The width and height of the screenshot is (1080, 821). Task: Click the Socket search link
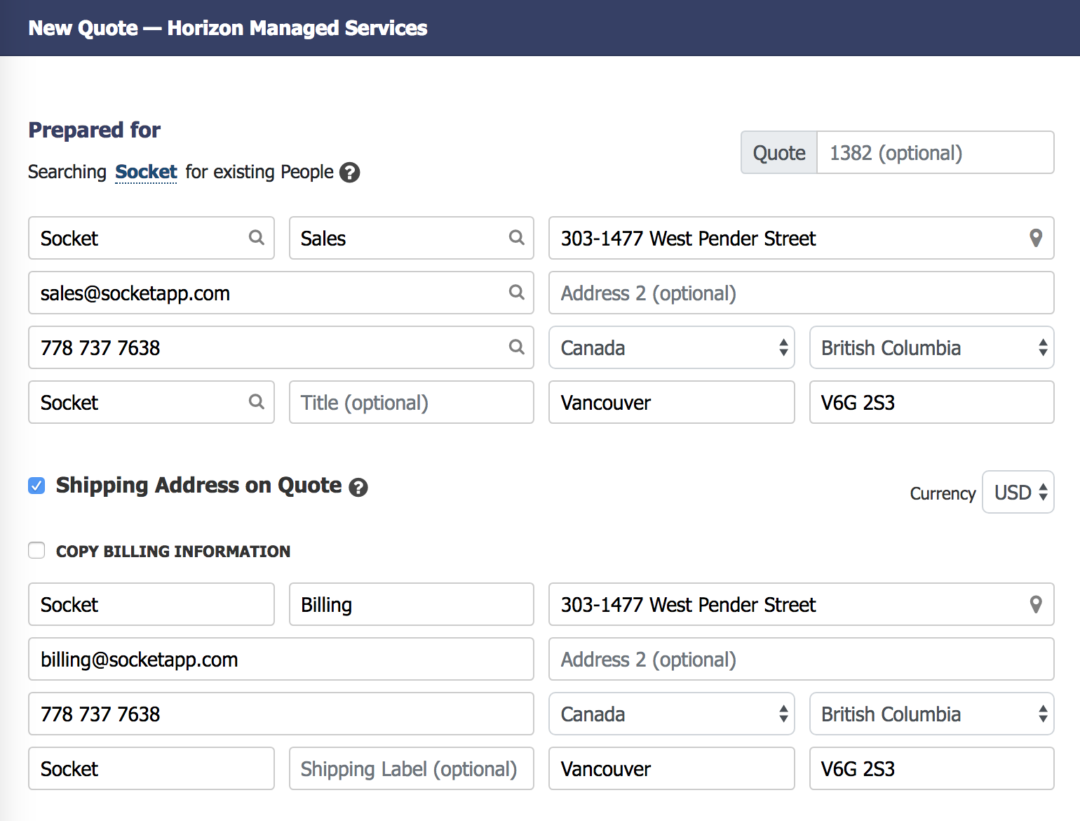click(x=146, y=172)
